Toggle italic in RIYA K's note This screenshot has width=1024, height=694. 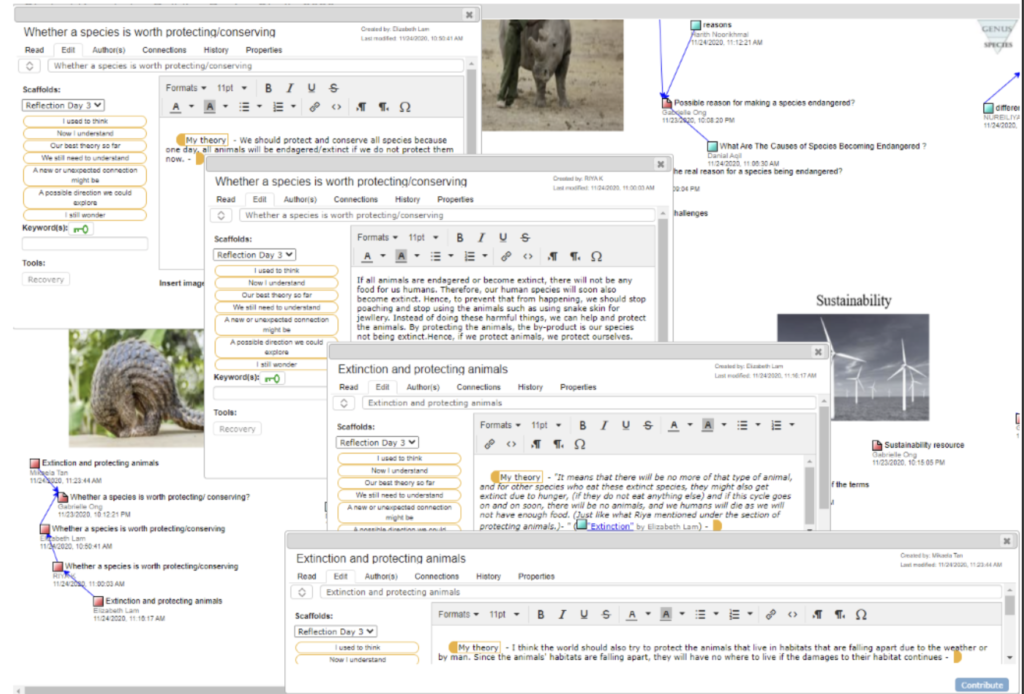481,238
